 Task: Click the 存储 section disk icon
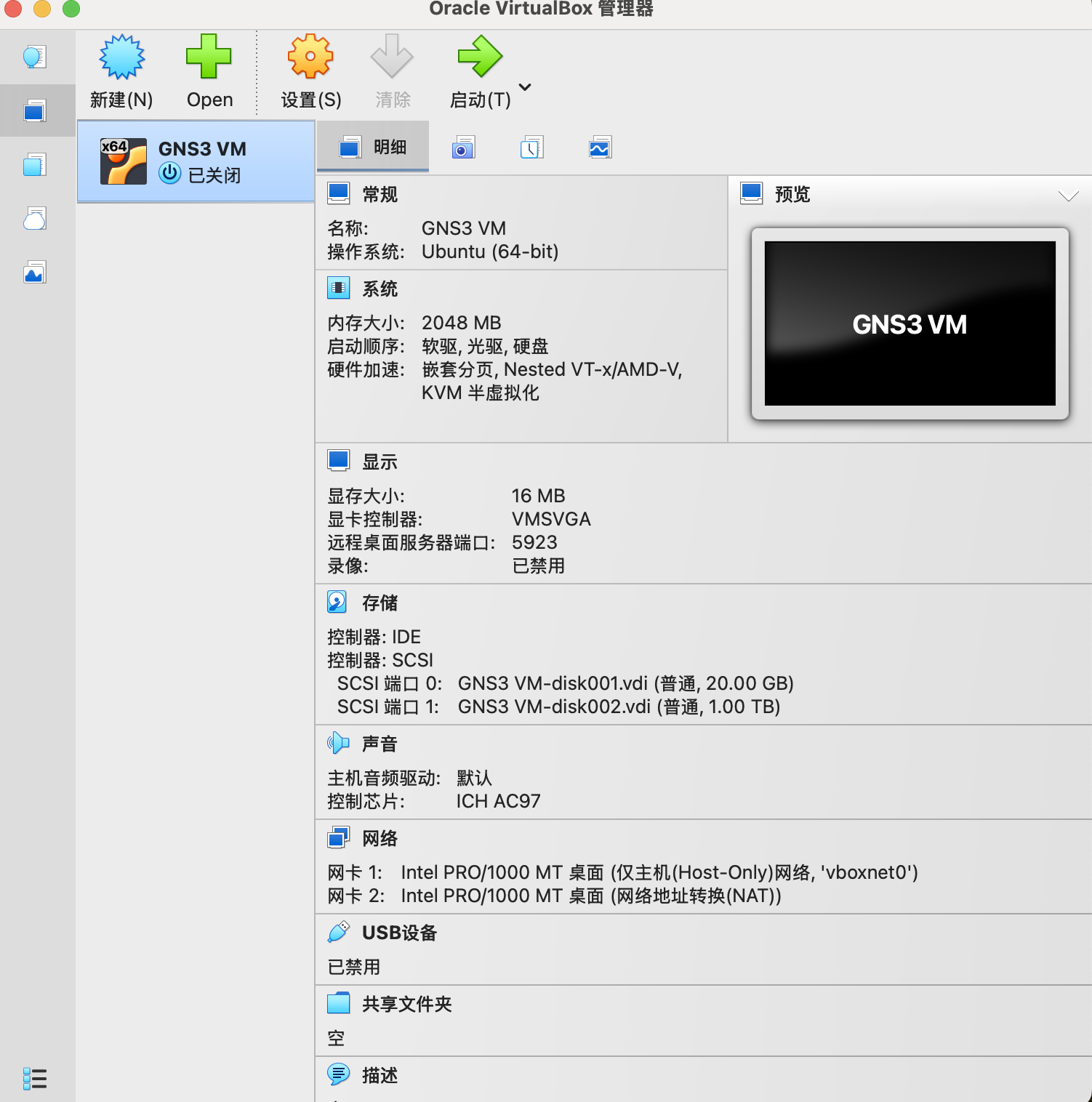pos(337,602)
